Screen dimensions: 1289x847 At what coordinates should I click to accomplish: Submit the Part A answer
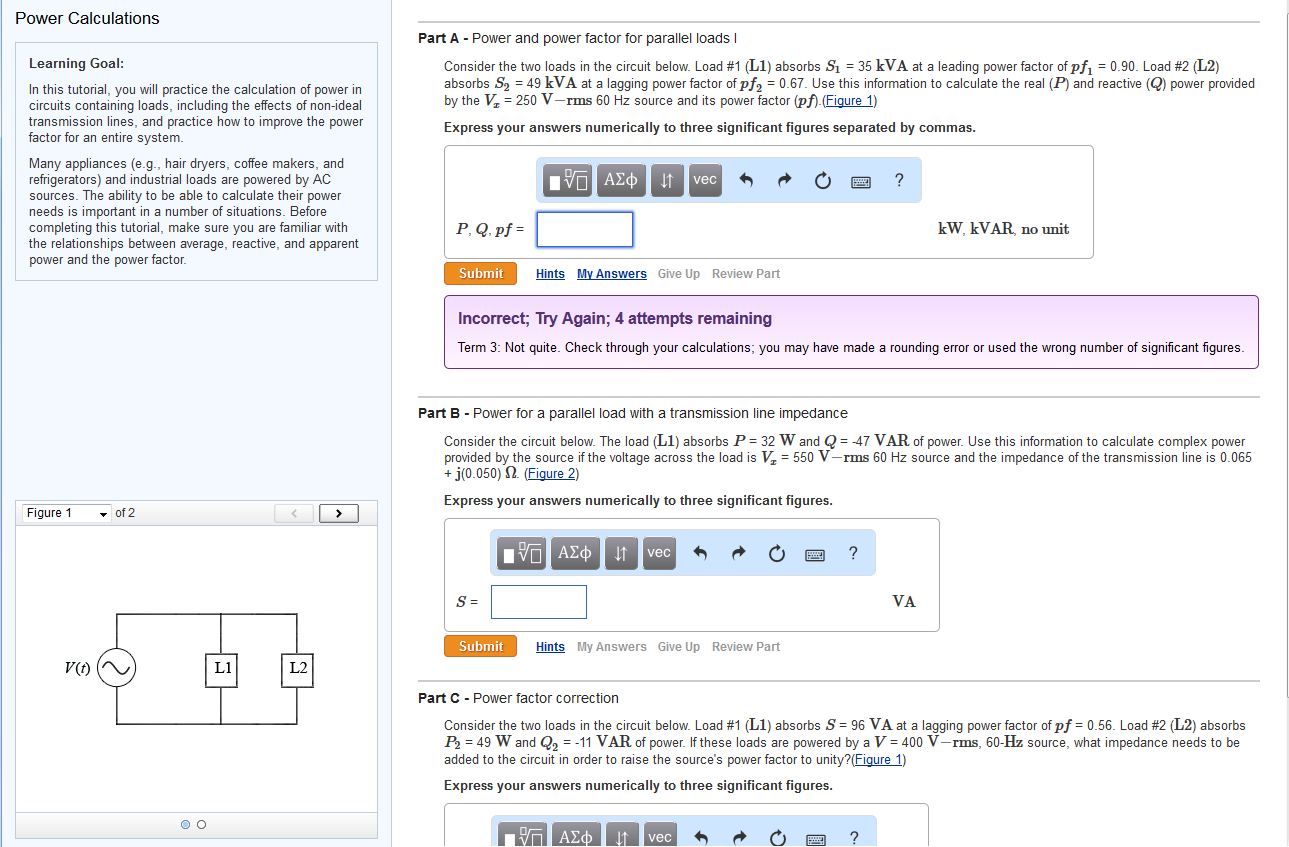(481, 273)
